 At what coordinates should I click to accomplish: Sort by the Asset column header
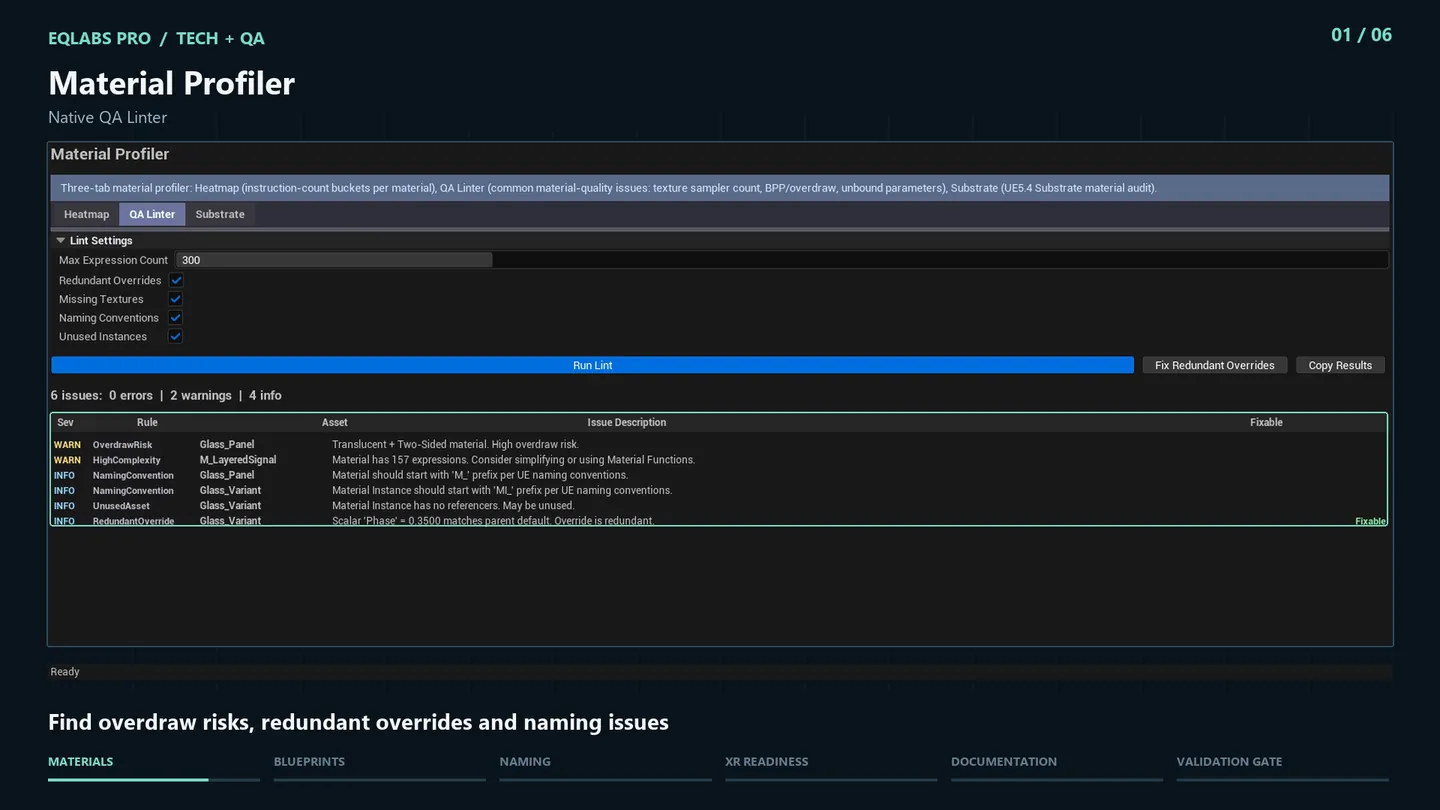point(334,422)
